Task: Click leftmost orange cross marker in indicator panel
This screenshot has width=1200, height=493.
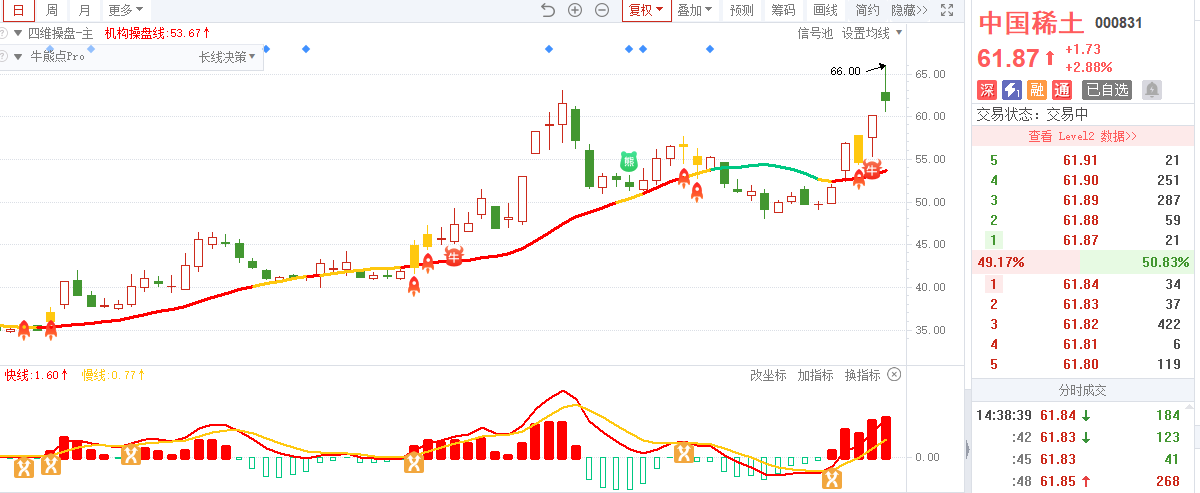Action: click(25, 466)
